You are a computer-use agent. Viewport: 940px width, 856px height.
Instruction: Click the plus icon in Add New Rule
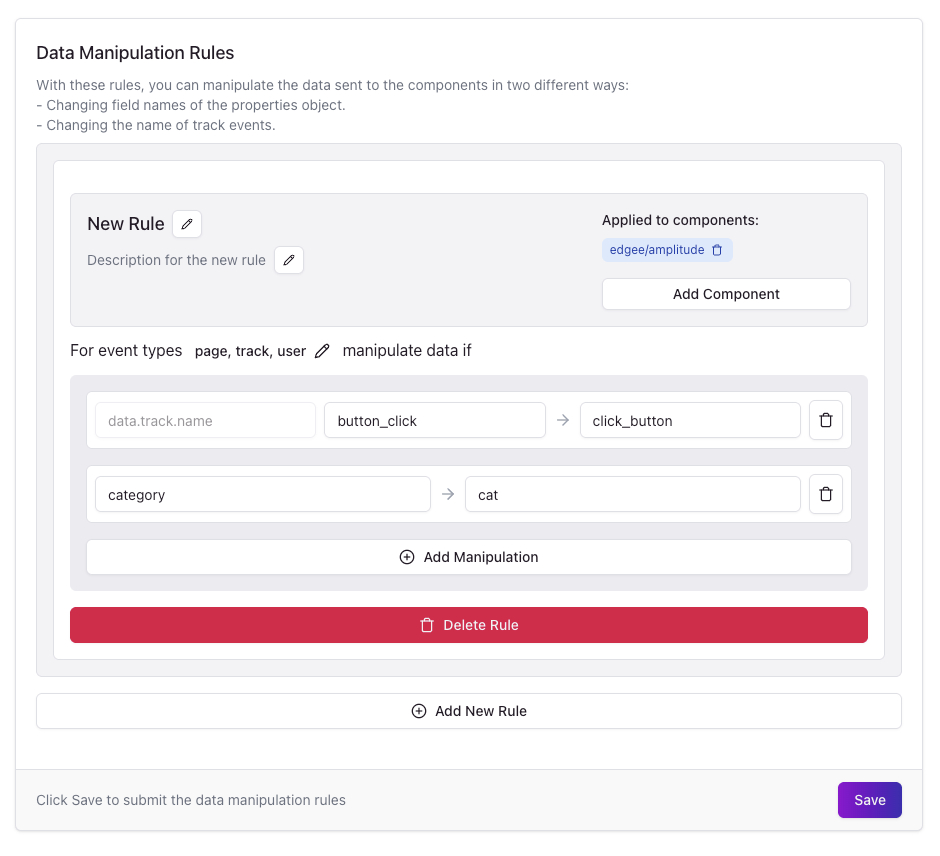pos(419,711)
